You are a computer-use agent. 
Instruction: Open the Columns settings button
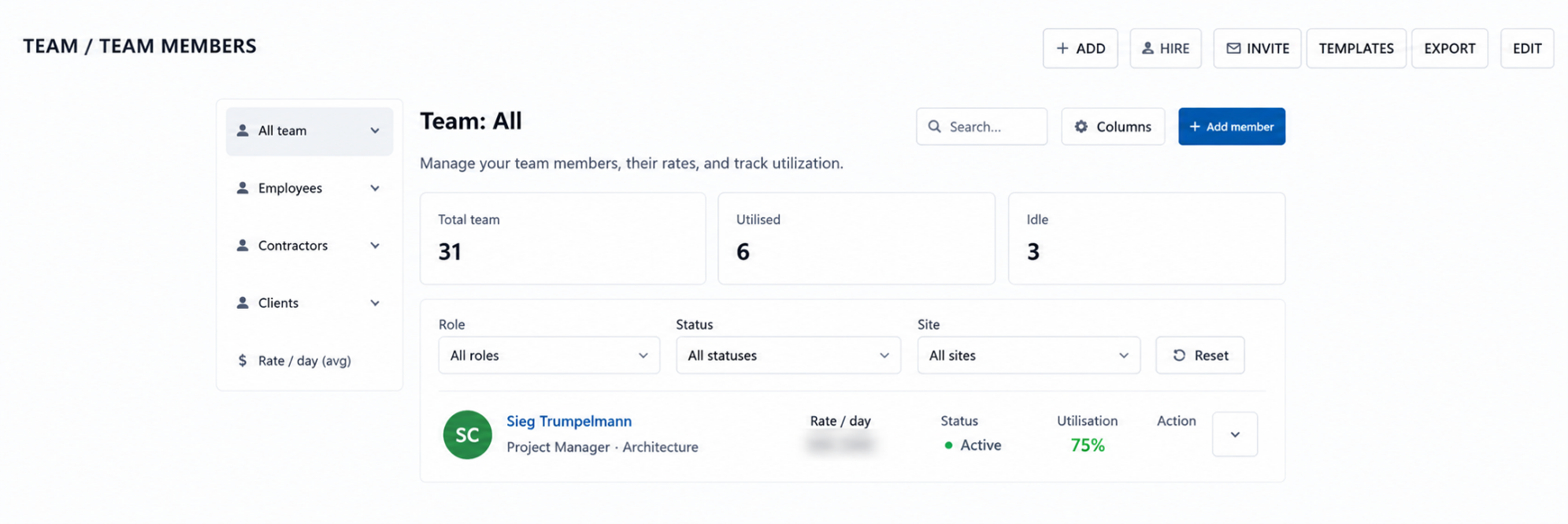click(1113, 126)
